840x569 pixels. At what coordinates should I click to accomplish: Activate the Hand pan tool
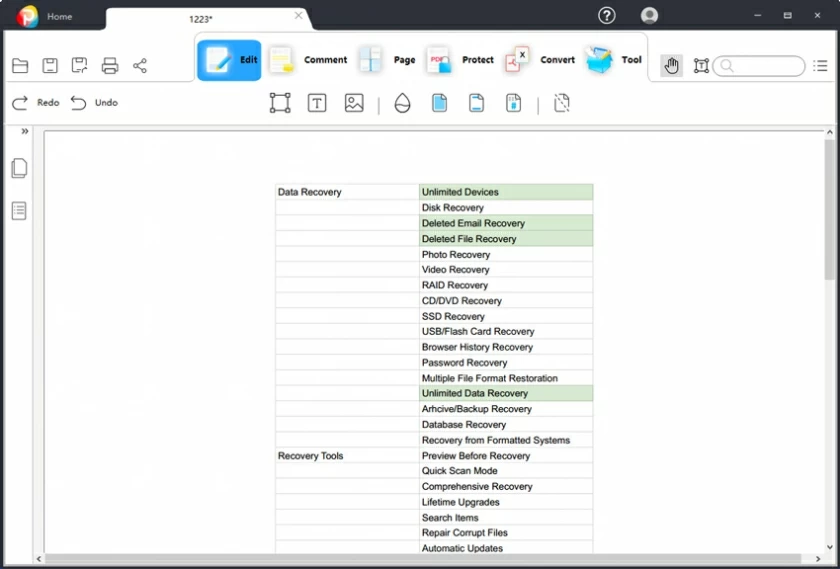tap(671, 66)
